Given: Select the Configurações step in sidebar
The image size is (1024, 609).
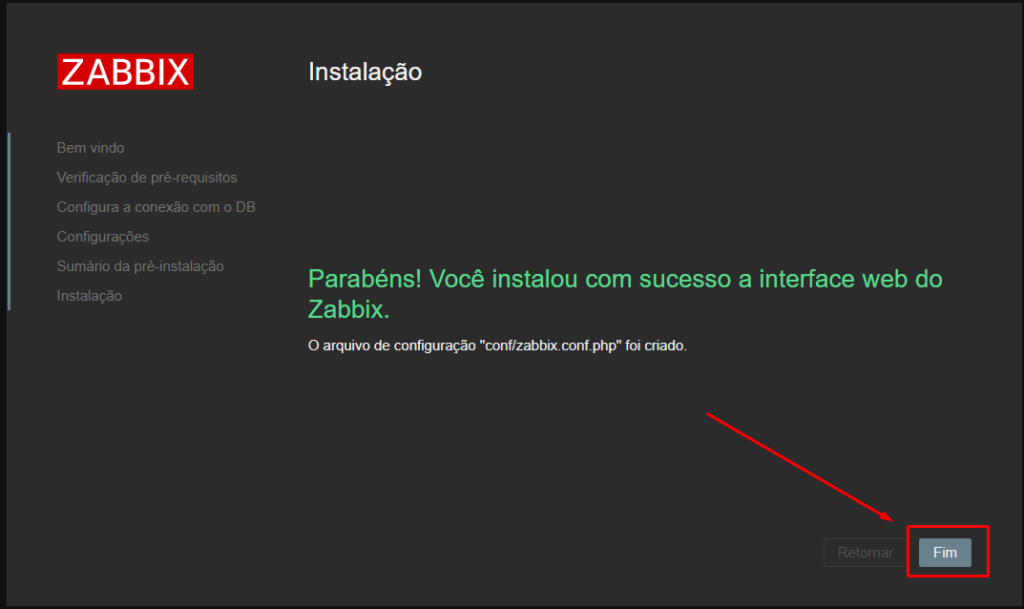Looking at the screenshot, I should tap(103, 237).
